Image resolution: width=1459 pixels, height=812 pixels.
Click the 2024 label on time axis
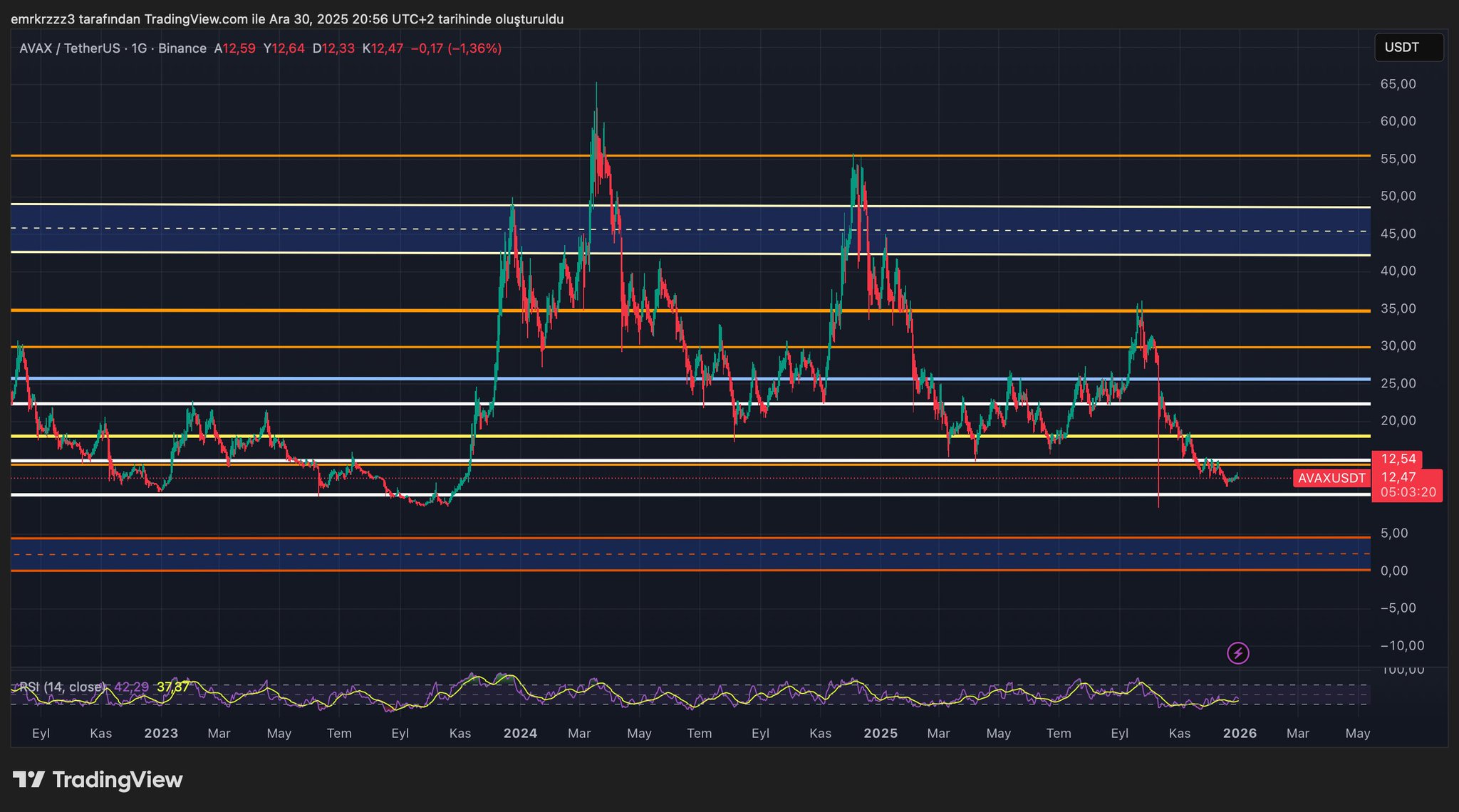coord(520,733)
